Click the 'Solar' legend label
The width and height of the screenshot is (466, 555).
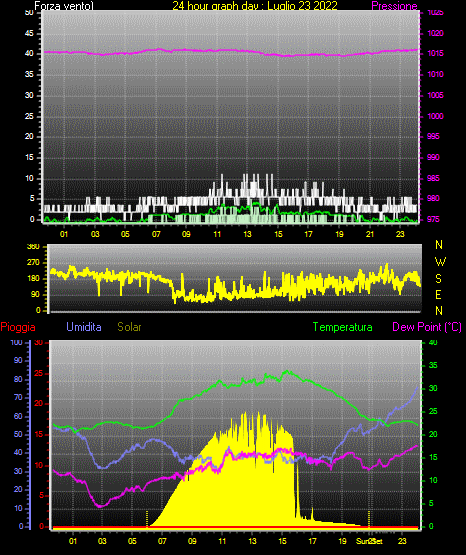pyautogui.click(x=129, y=327)
